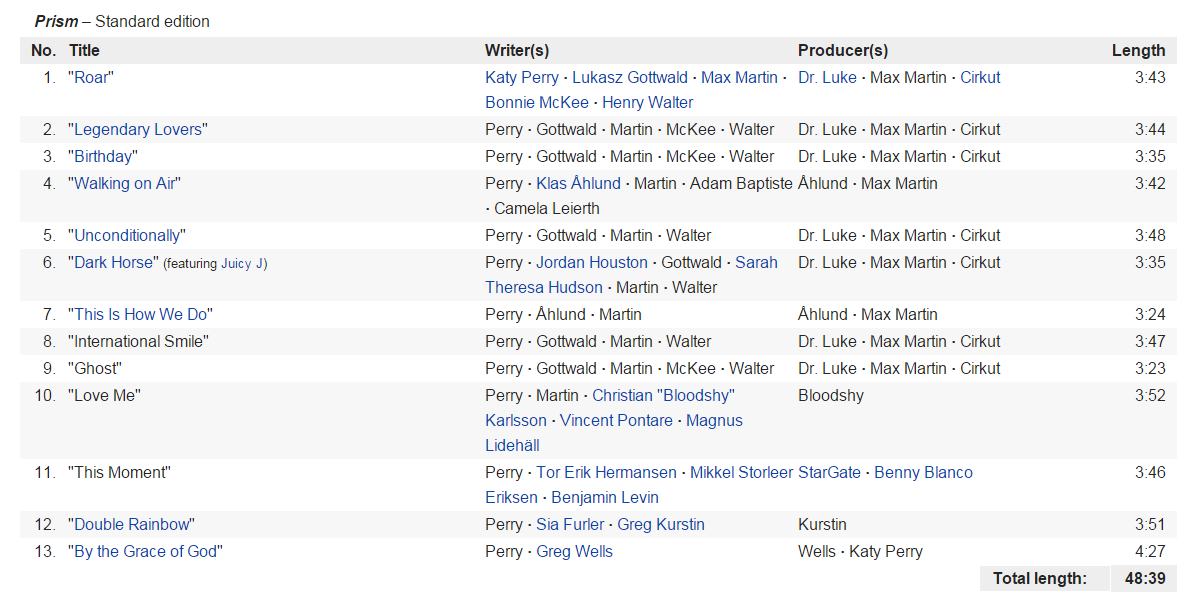The width and height of the screenshot is (1197, 603).
Task: Click the "Writer(s)" column header
Action: click(x=517, y=50)
